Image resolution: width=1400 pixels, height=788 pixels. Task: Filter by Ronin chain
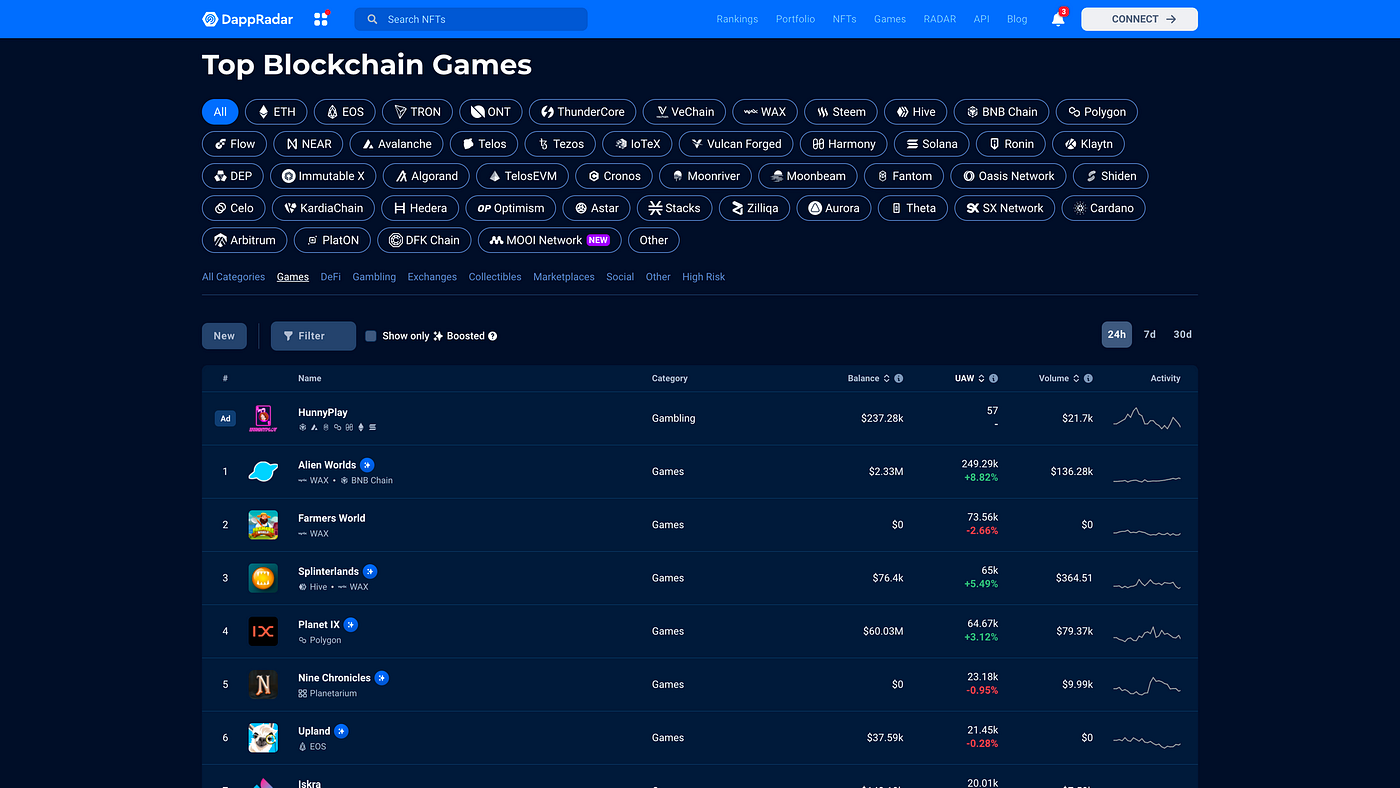pos(1011,144)
